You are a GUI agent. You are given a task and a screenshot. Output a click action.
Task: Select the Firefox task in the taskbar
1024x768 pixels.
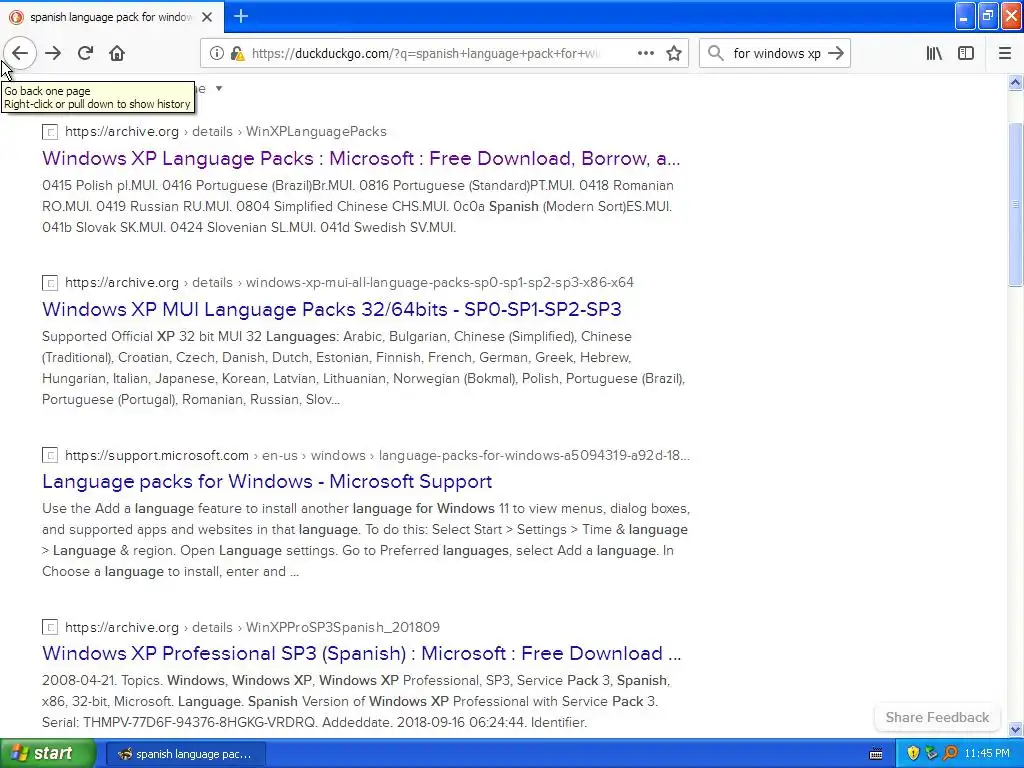[185, 754]
